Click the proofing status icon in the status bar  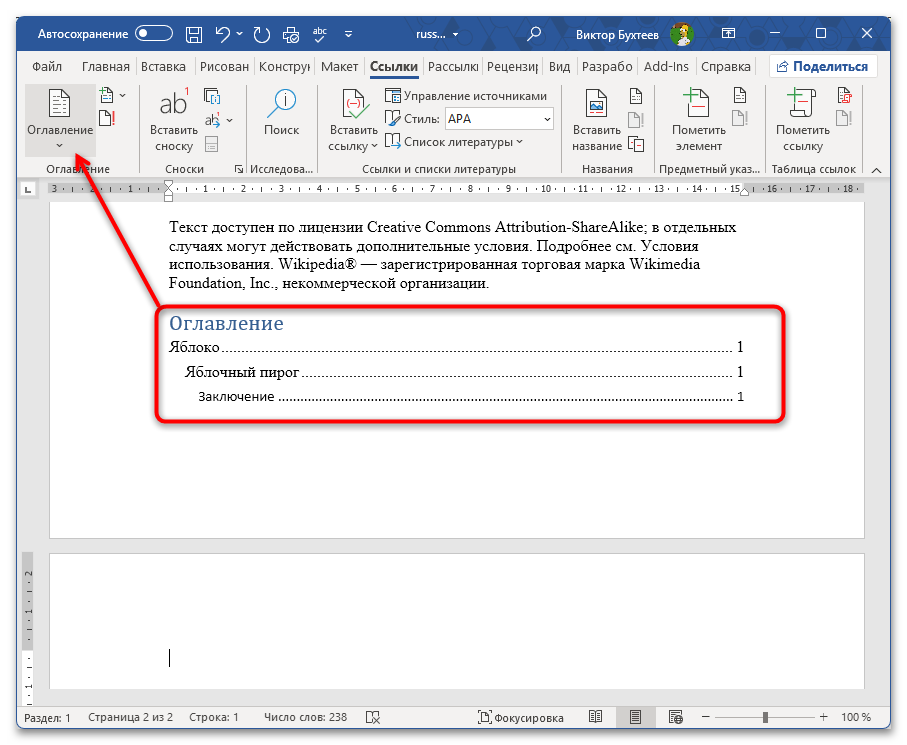tap(373, 718)
